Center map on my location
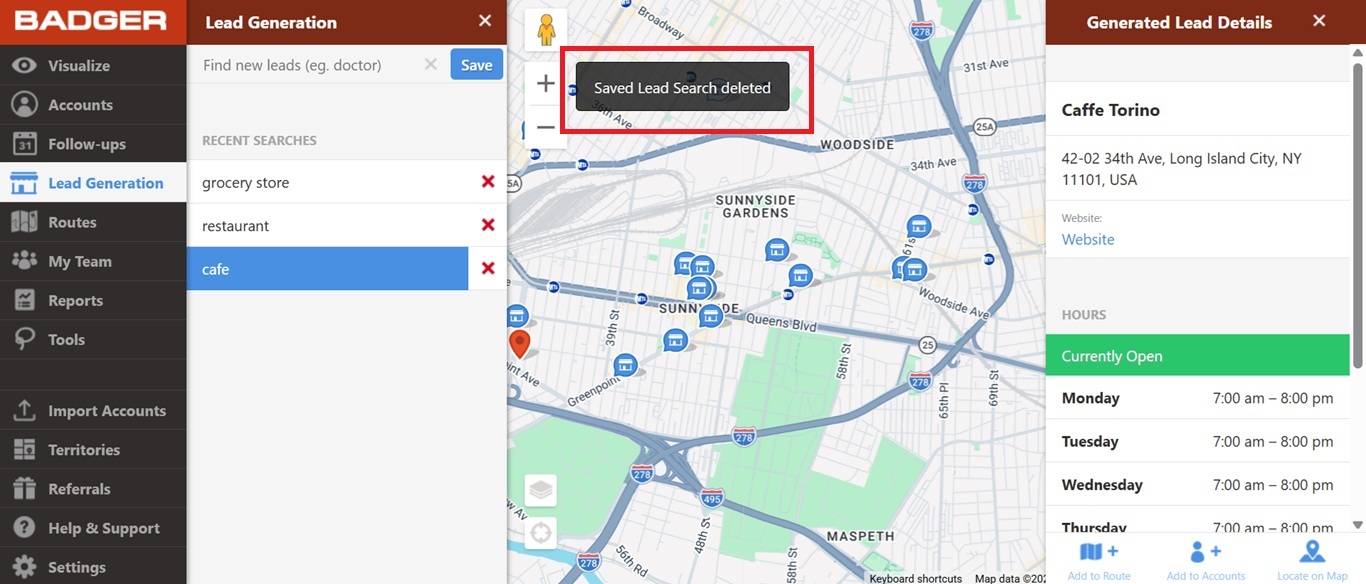The image size is (1366, 584). click(x=541, y=532)
